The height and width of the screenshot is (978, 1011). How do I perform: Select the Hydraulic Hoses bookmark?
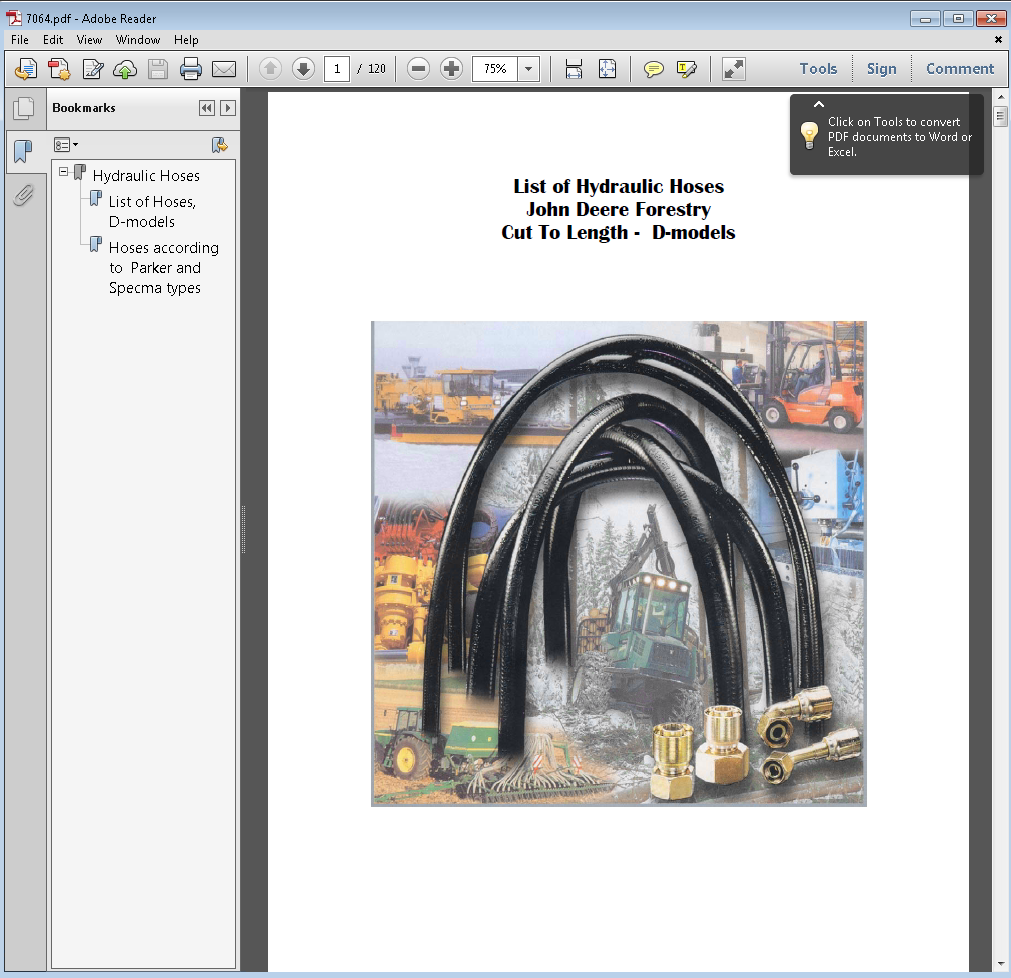click(x=146, y=175)
